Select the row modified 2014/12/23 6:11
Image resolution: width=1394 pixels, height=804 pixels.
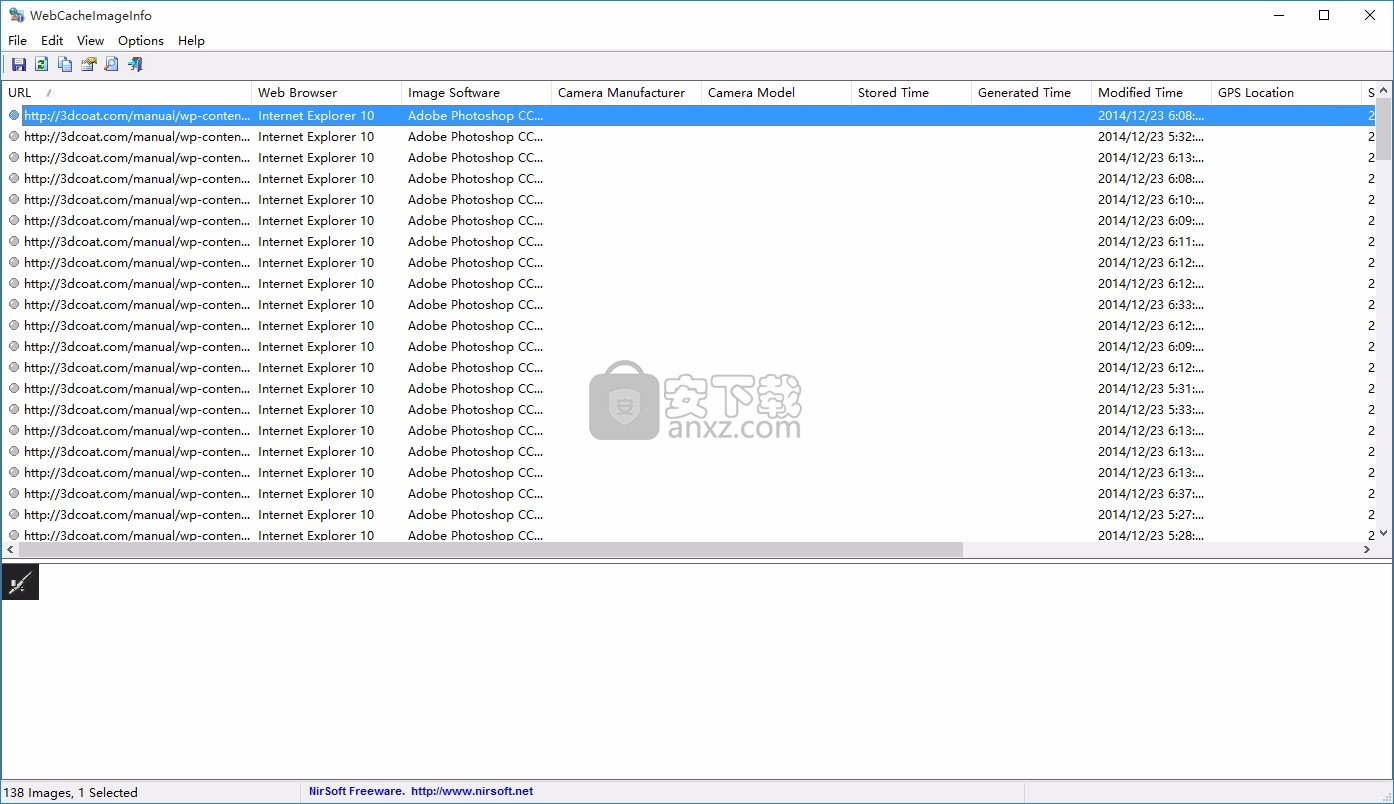coord(688,242)
